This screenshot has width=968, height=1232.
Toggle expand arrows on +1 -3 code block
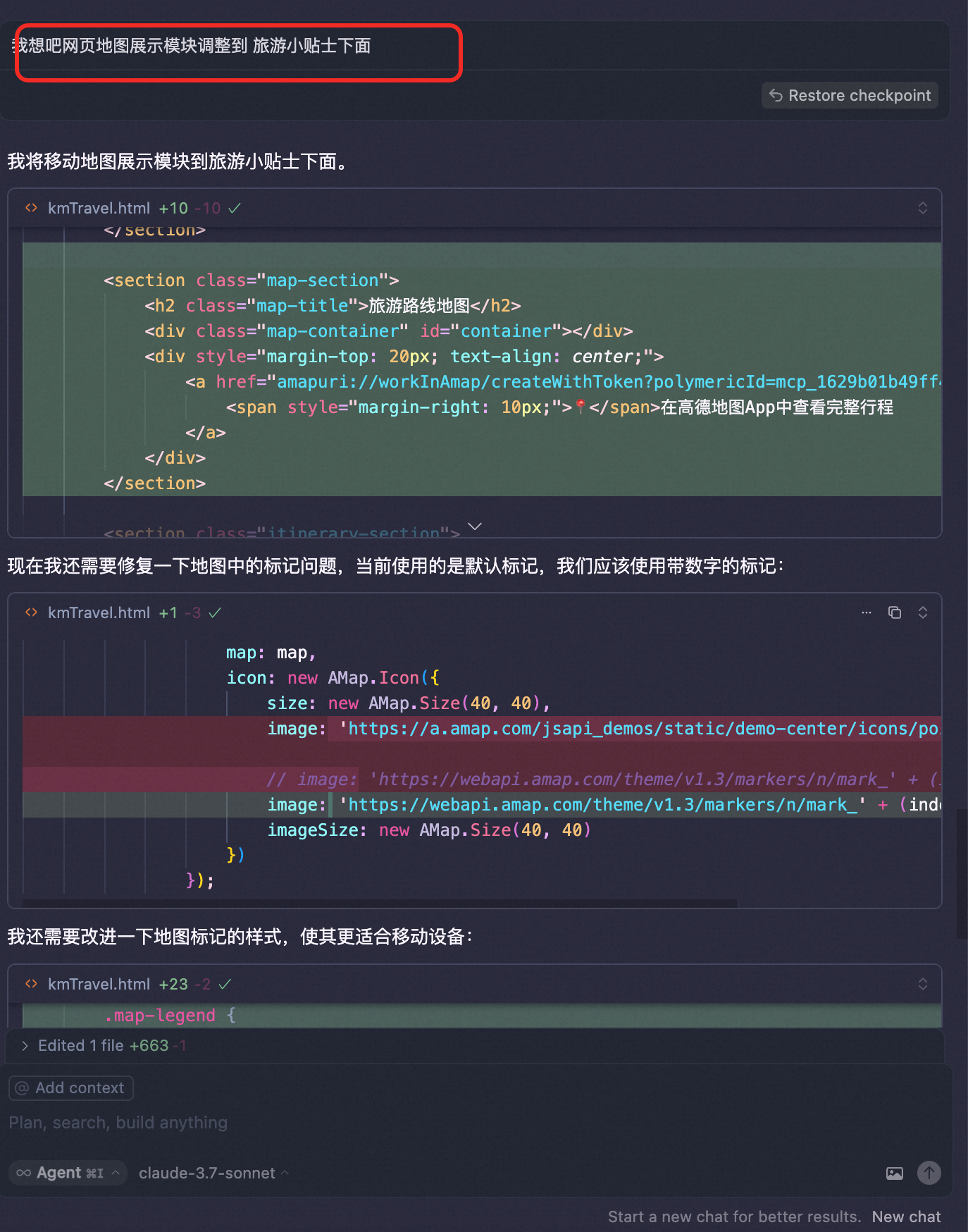pyautogui.click(x=922, y=612)
